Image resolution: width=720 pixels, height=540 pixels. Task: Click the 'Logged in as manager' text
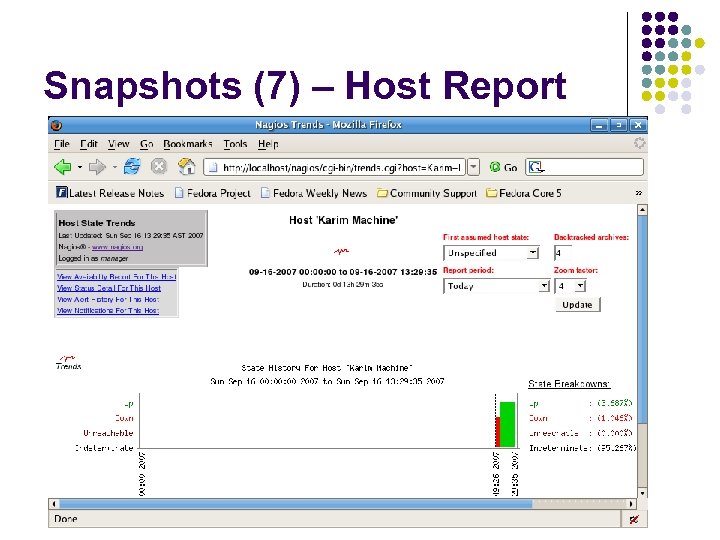[x=93, y=258]
